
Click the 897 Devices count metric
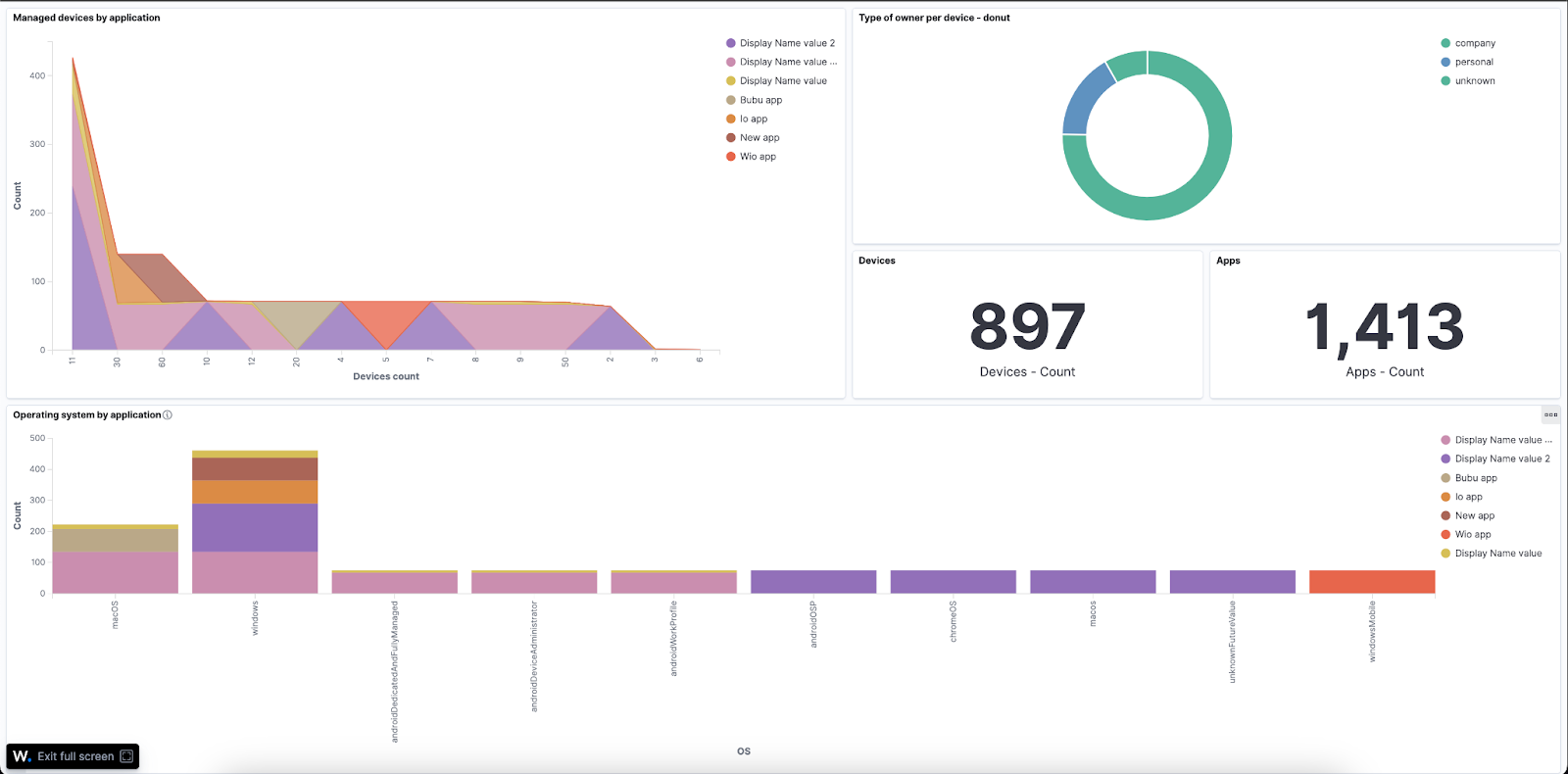[1027, 327]
